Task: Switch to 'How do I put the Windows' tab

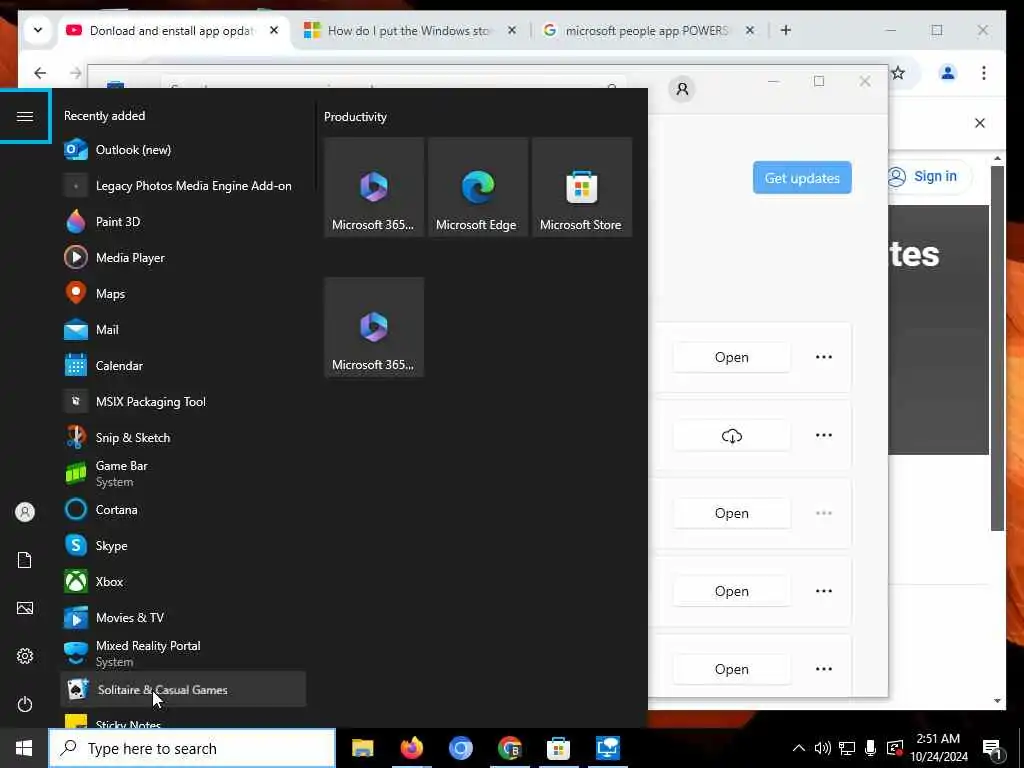Action: pyautogui.click(x=408, y=31)
